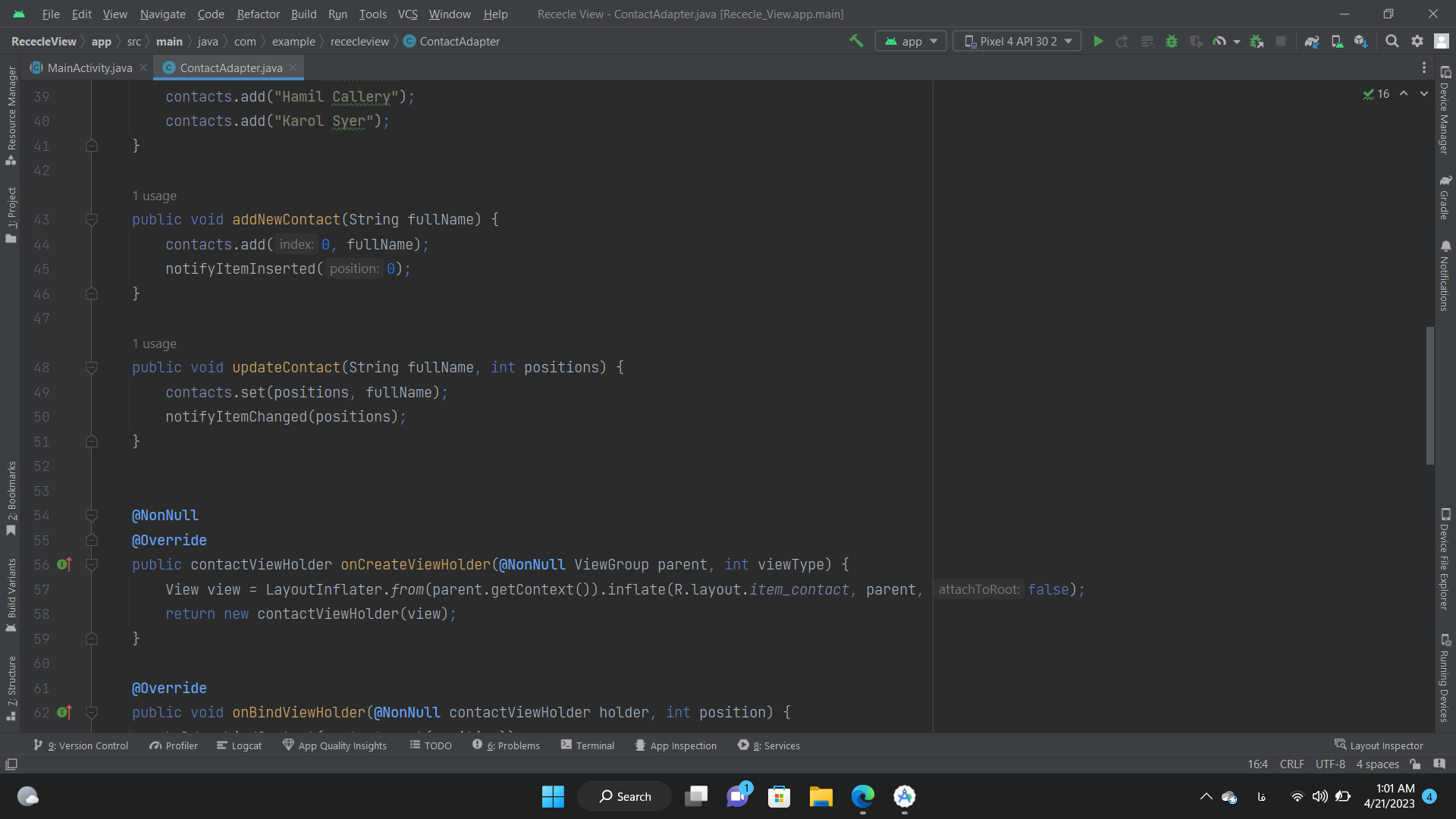
Task: Jump to previous highlighted problem arrow
Action: 1404,93
